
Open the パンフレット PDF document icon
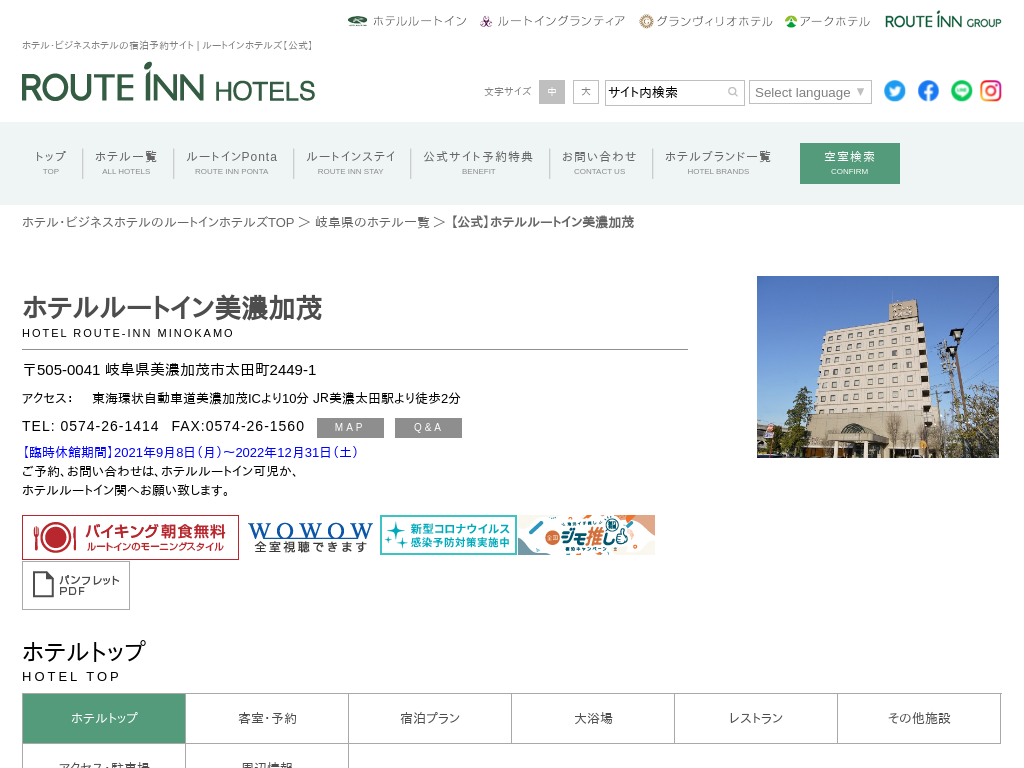click(76, 585)
